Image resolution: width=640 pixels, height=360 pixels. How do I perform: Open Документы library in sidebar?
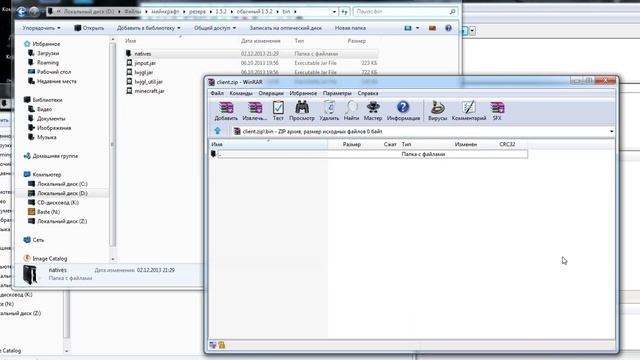pyautogui.click(x=51, y=118)
